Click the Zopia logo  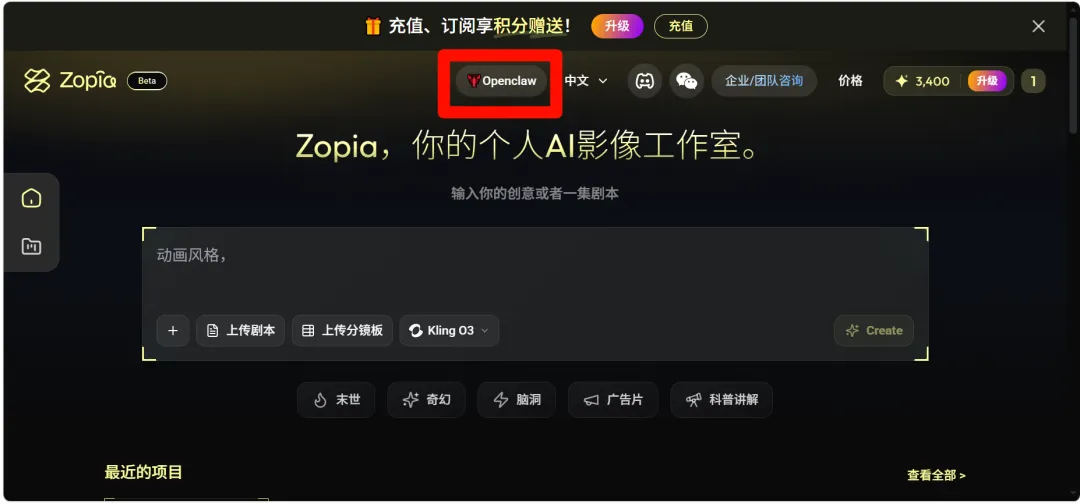click(70, 81)
